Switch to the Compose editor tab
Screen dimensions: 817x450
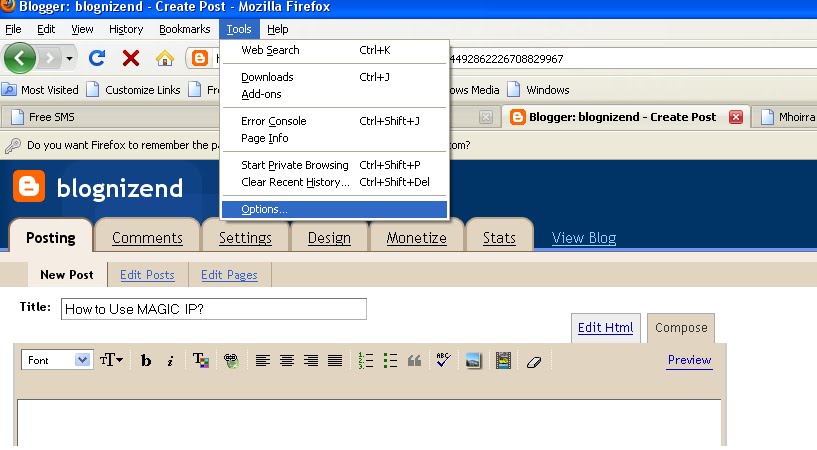(x=680, y=328)
